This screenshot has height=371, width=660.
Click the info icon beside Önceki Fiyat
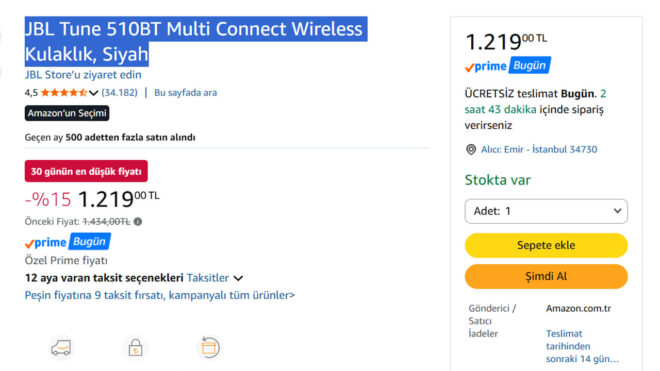pos(138,222)
